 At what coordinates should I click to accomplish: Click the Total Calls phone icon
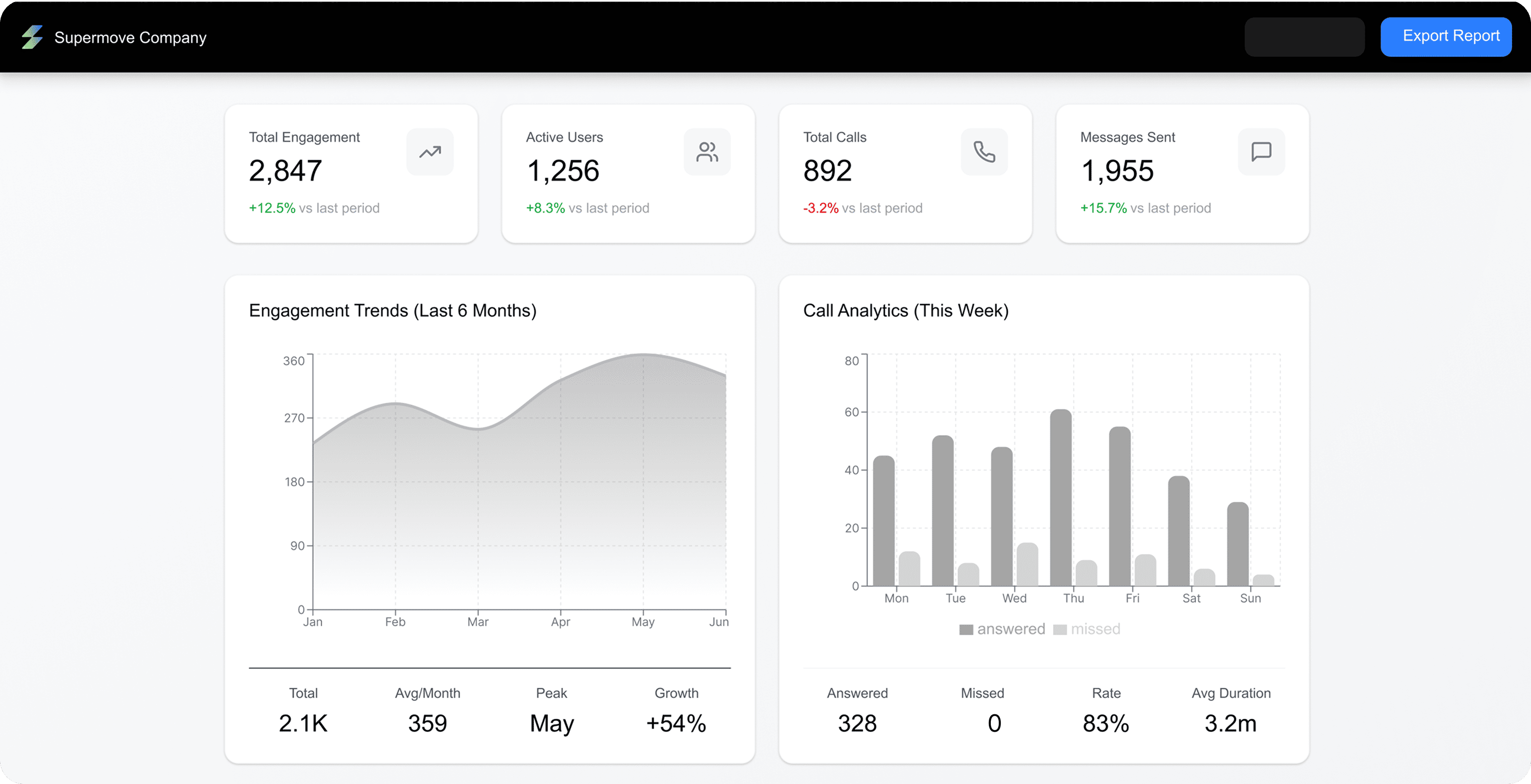tap(984, 152)
